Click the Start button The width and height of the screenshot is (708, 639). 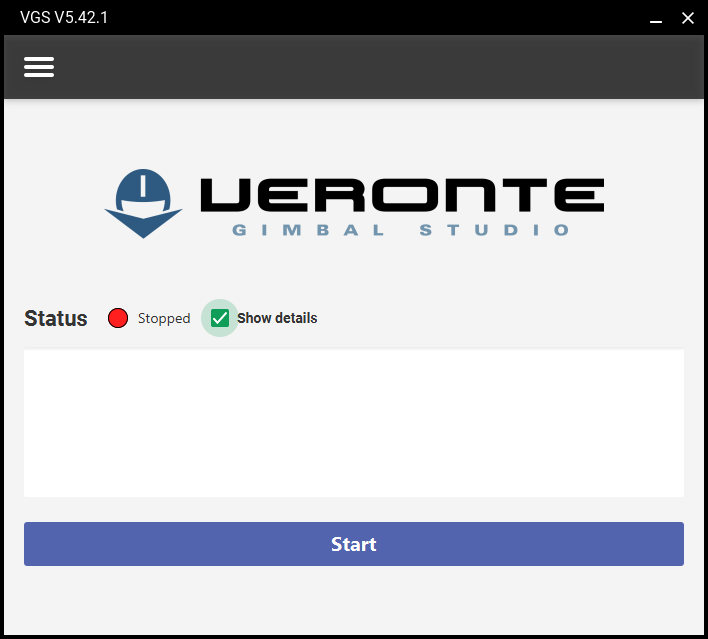pos(354,544)
